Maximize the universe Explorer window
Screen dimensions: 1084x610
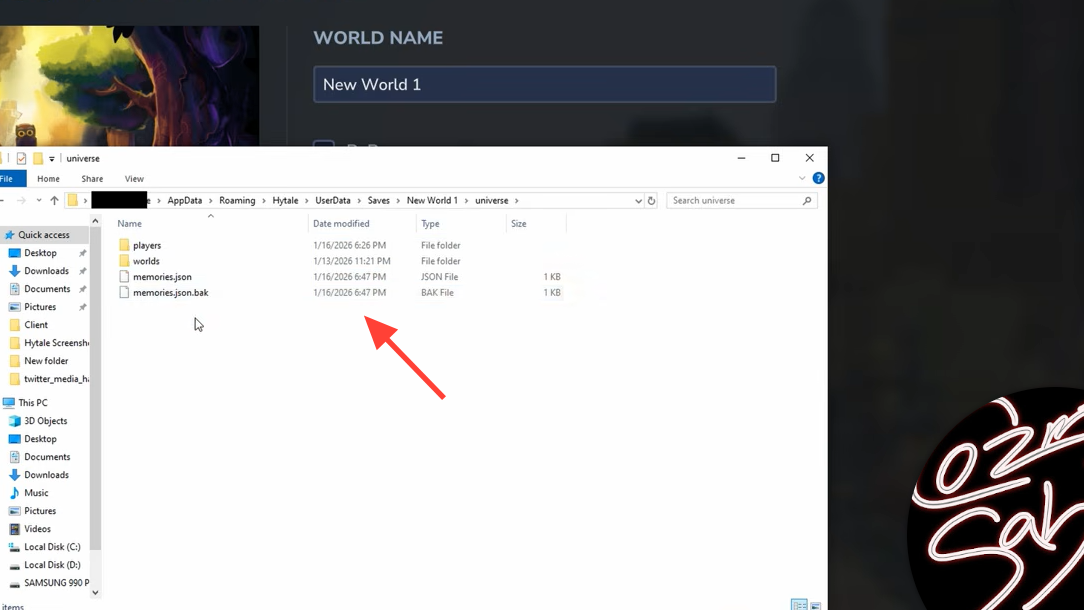pyautogui.click(x=775, y=158)
